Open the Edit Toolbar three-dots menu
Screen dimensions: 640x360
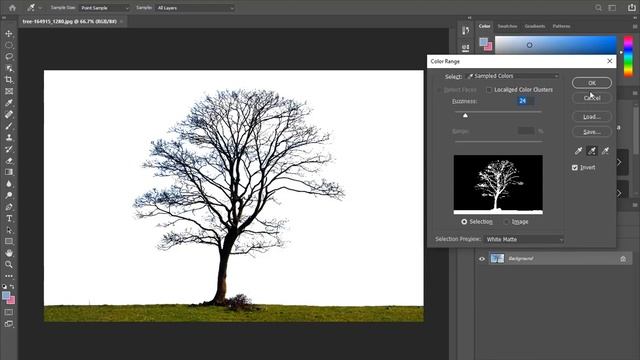point(9,276)
